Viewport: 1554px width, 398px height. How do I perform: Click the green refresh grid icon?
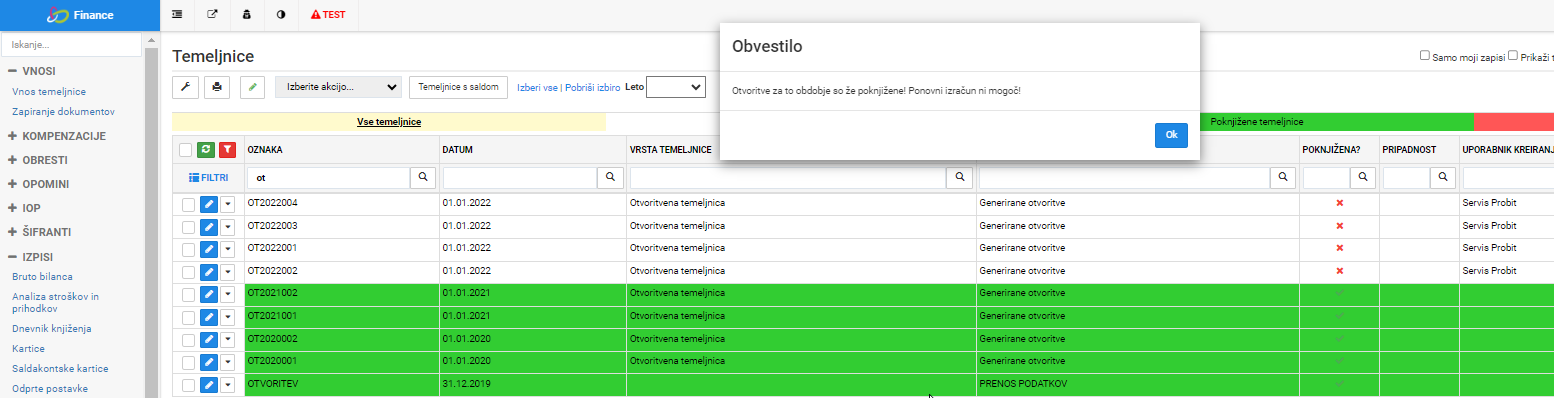(x=206, y=150)
